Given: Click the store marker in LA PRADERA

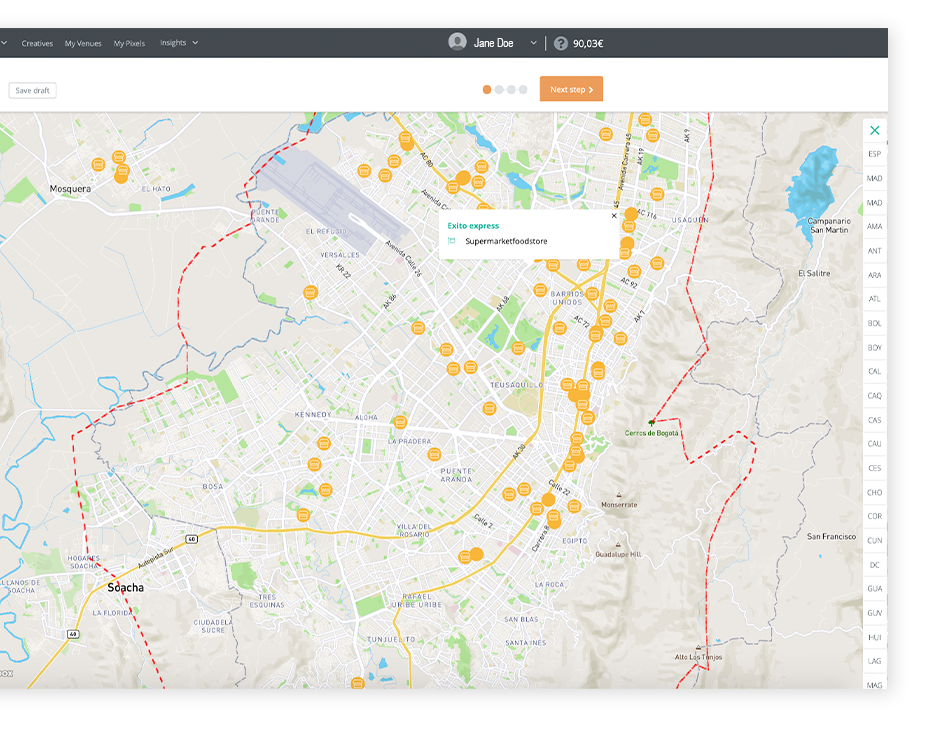Looking at the screenshot, I should pyautogui.click(x=434, y=455).
